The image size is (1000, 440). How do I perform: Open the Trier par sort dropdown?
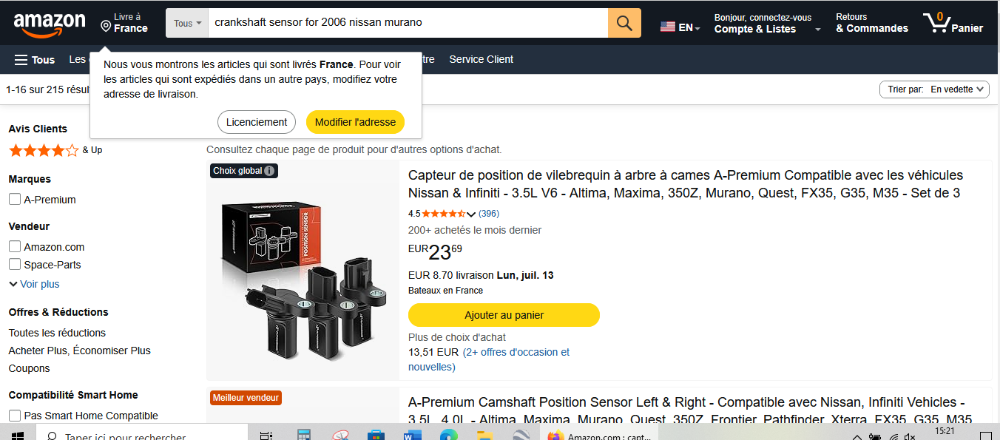tap(934, 90)
